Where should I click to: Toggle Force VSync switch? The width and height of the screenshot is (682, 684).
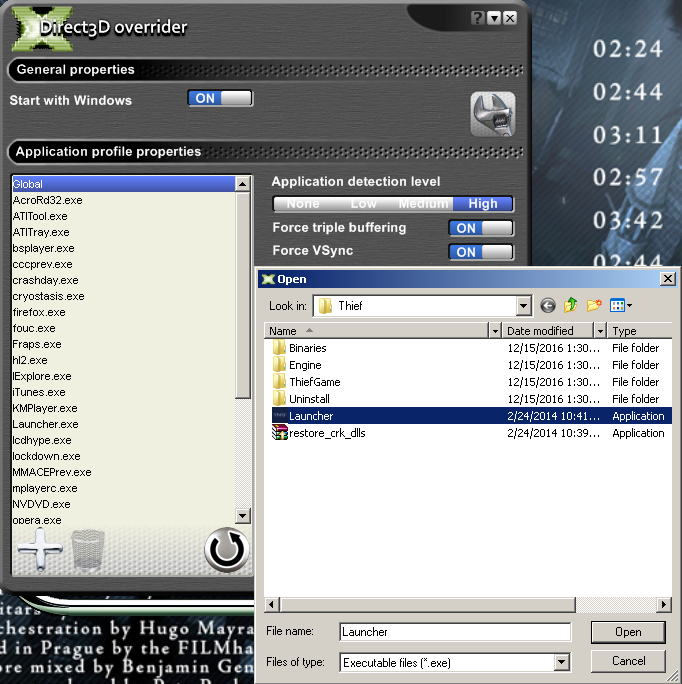(481, 252)
